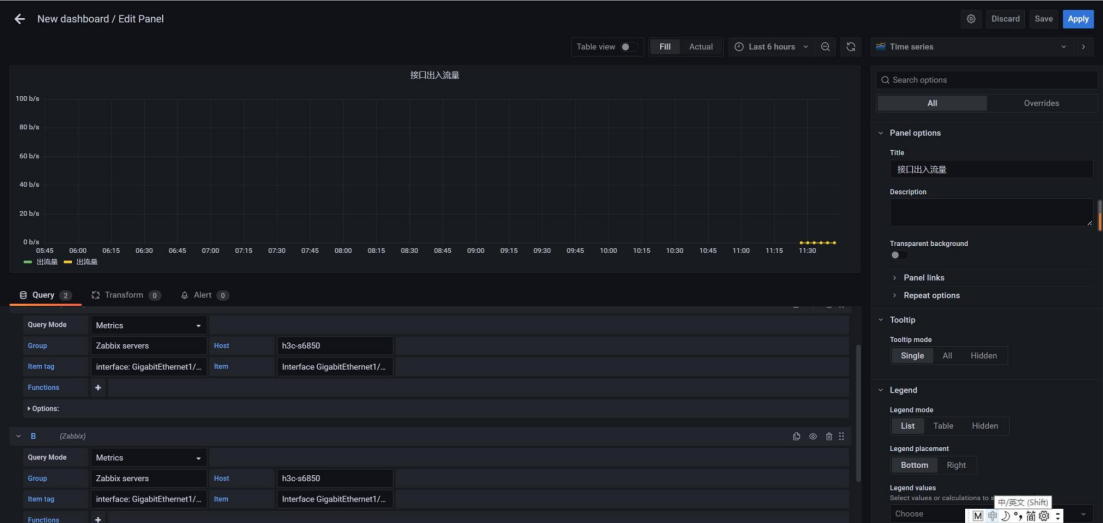Click the query editor vertical scrollbar
Viewport: 1103px width, 523px height.
click(x=857, y=412)
